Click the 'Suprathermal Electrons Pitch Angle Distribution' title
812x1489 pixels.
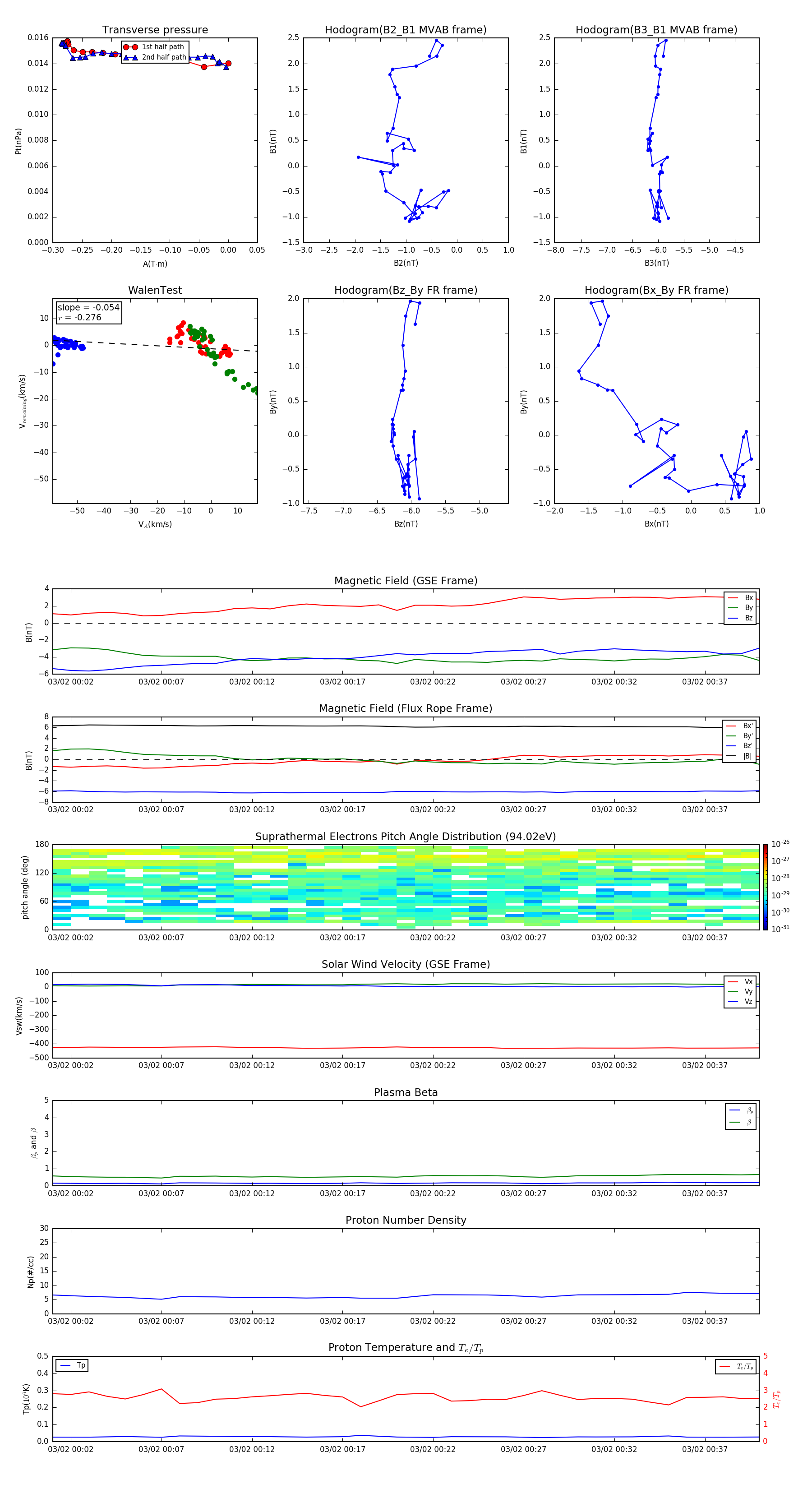click(x=406, y=837)
